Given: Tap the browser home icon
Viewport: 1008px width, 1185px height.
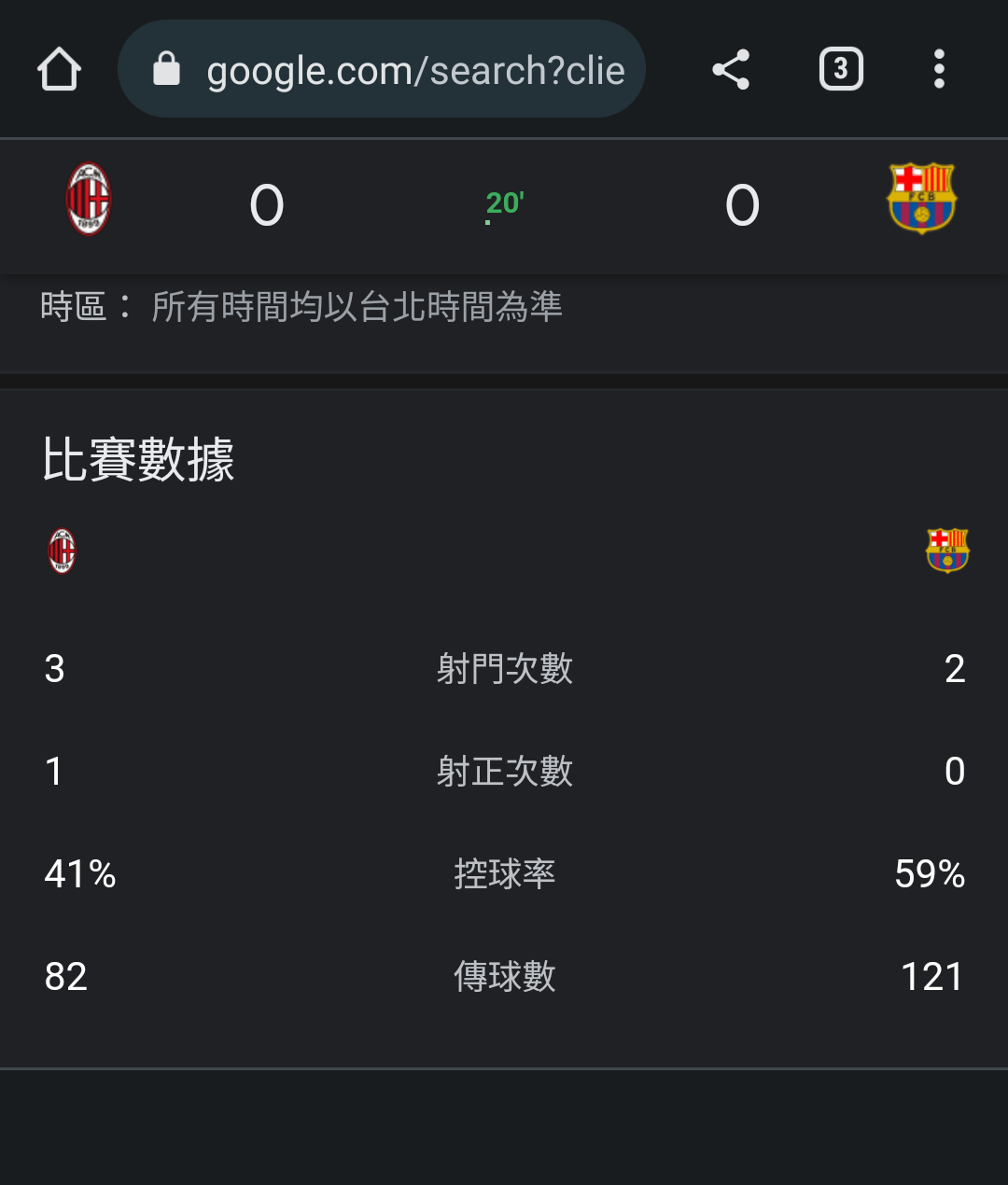Looking at the screenshot, I should [59, 69].
